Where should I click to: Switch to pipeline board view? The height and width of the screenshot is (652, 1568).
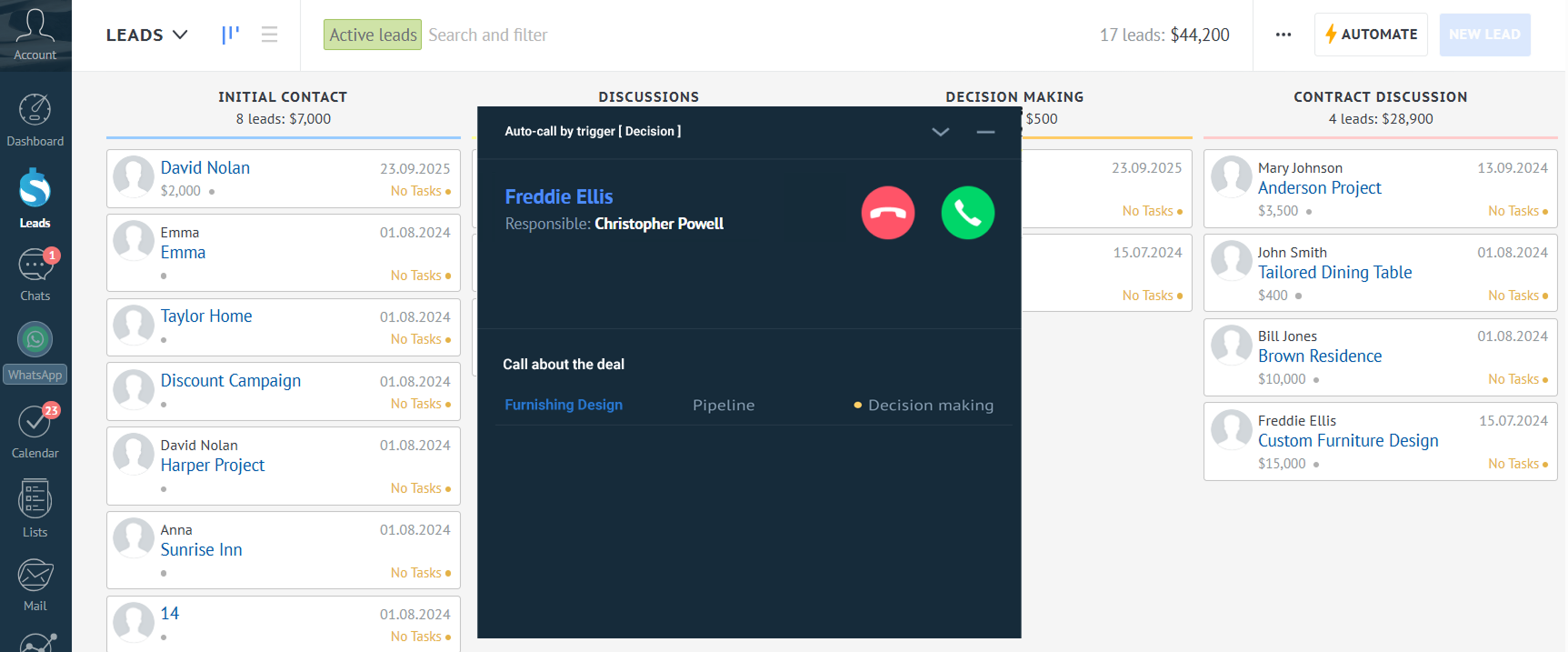(x=231, y=35)
